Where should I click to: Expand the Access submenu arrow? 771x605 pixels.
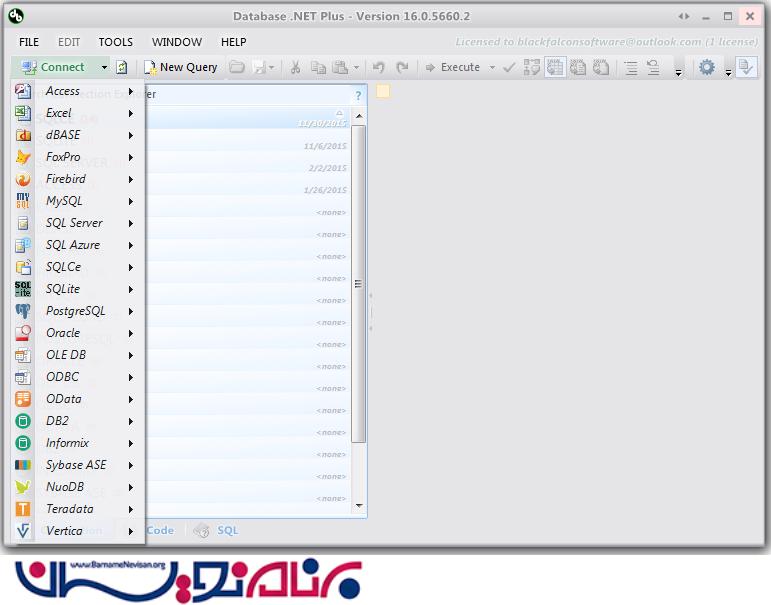[131, 91]
